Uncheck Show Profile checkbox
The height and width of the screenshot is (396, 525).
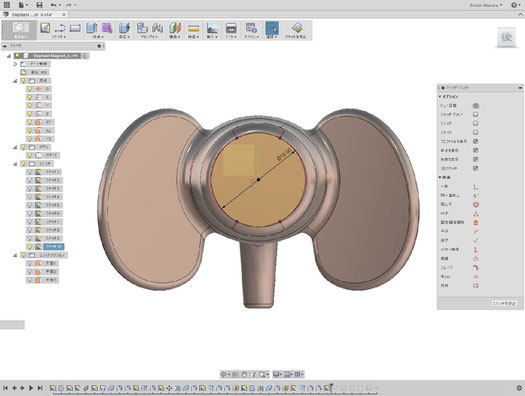(475, 142)
